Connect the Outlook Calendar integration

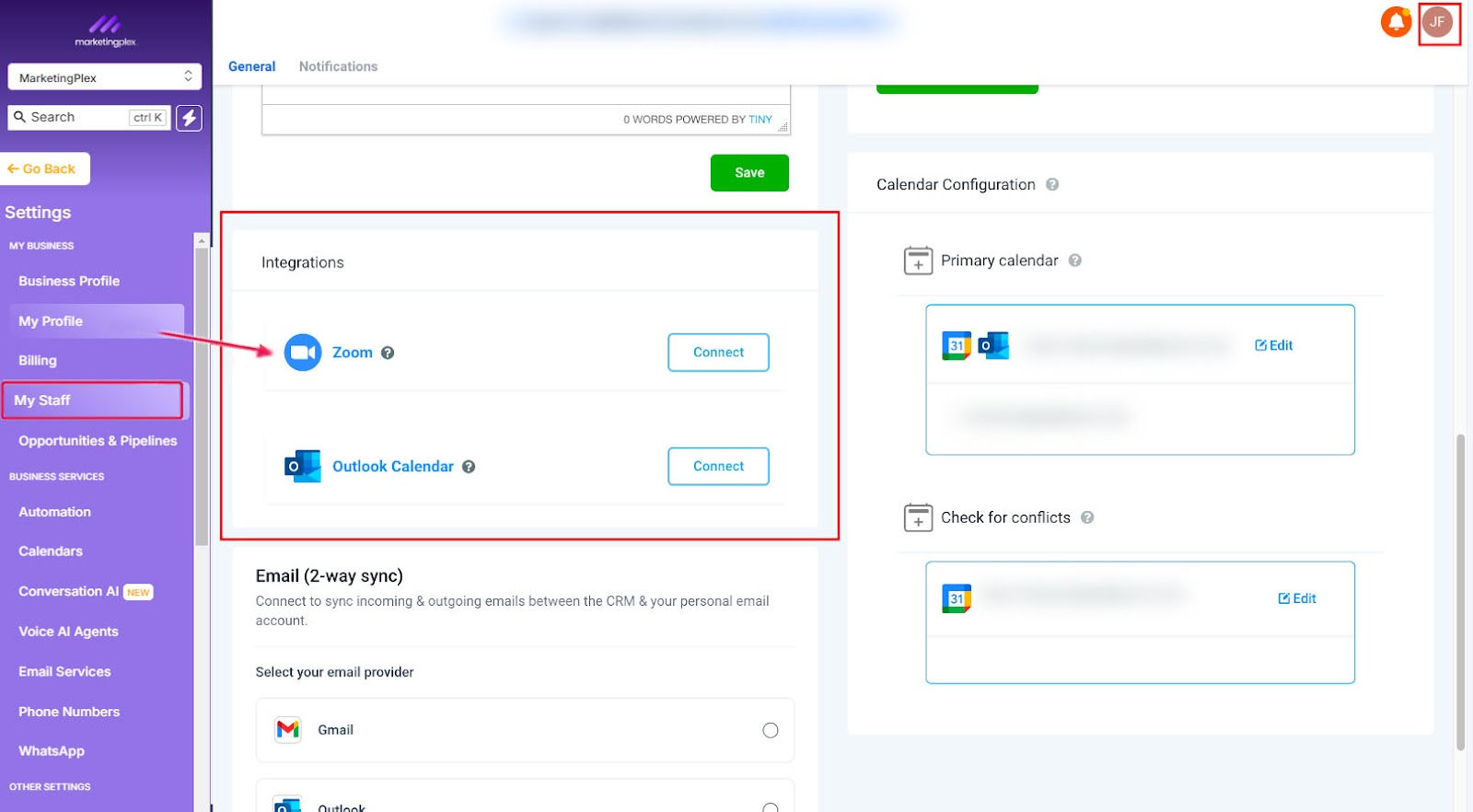718,467
